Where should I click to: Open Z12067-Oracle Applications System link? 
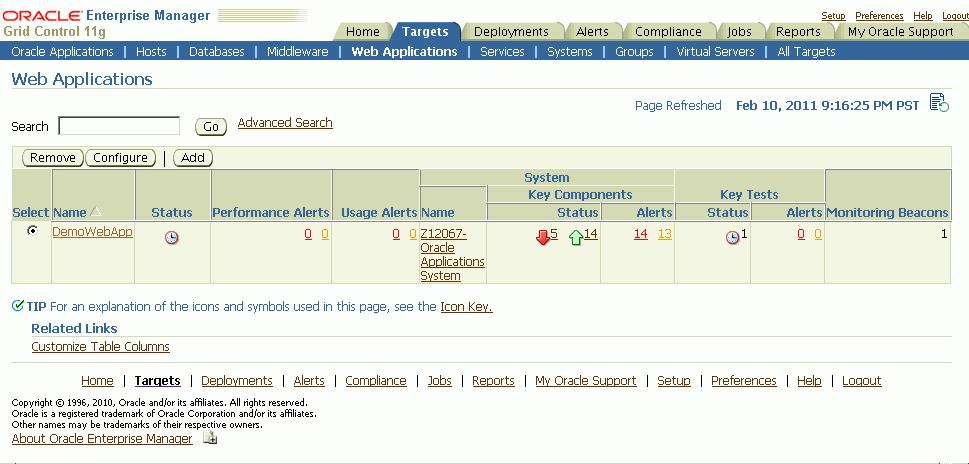tap(452, 255)
